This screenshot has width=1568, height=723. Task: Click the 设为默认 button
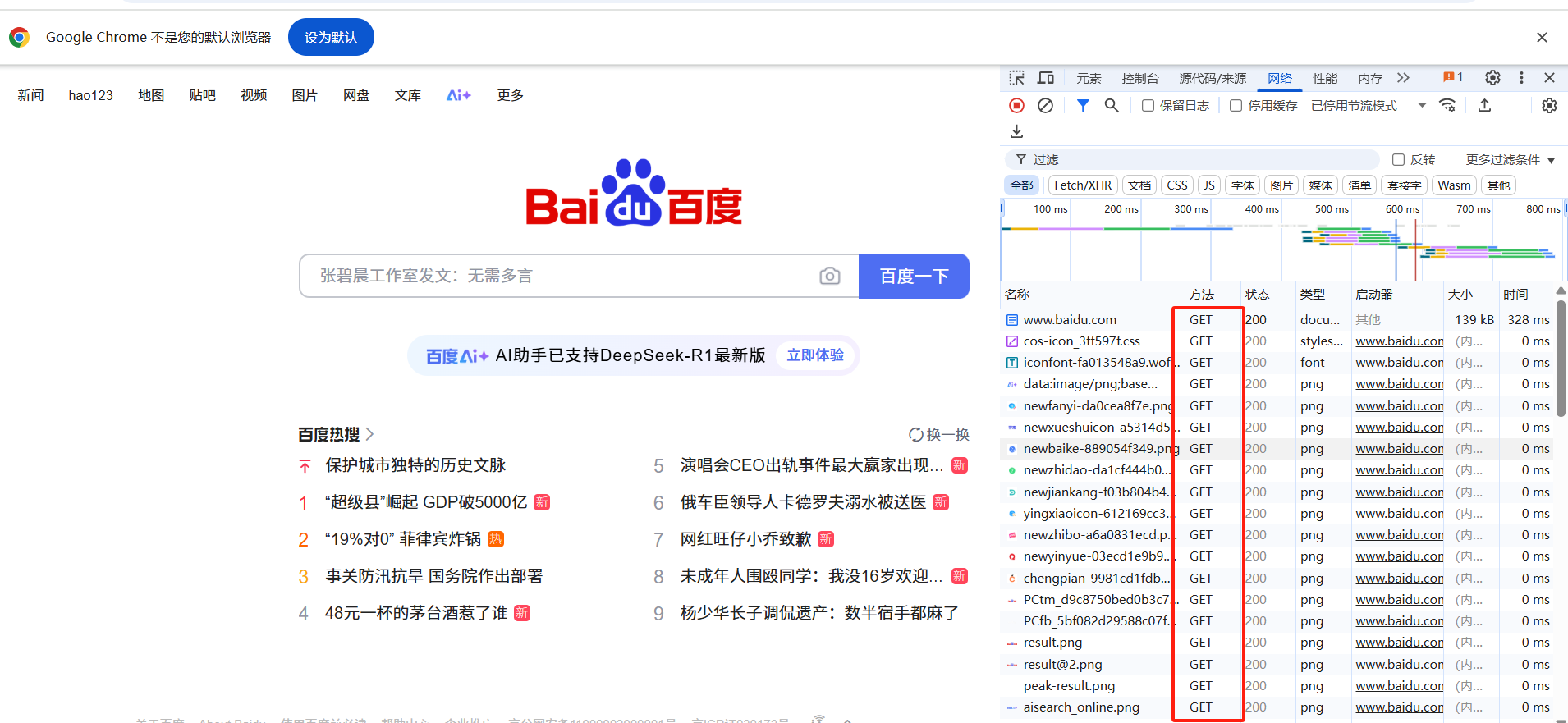point(331,37)
